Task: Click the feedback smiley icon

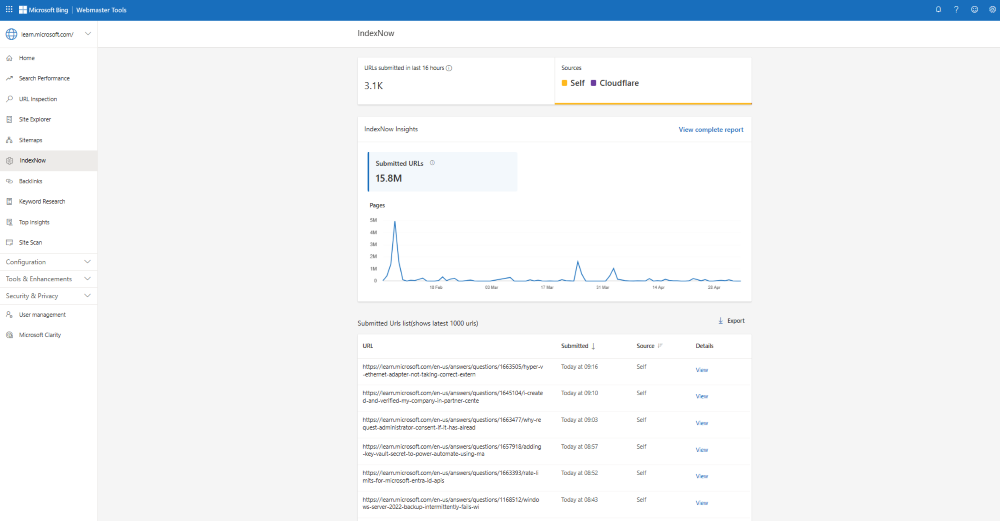Action: point(974,9)
